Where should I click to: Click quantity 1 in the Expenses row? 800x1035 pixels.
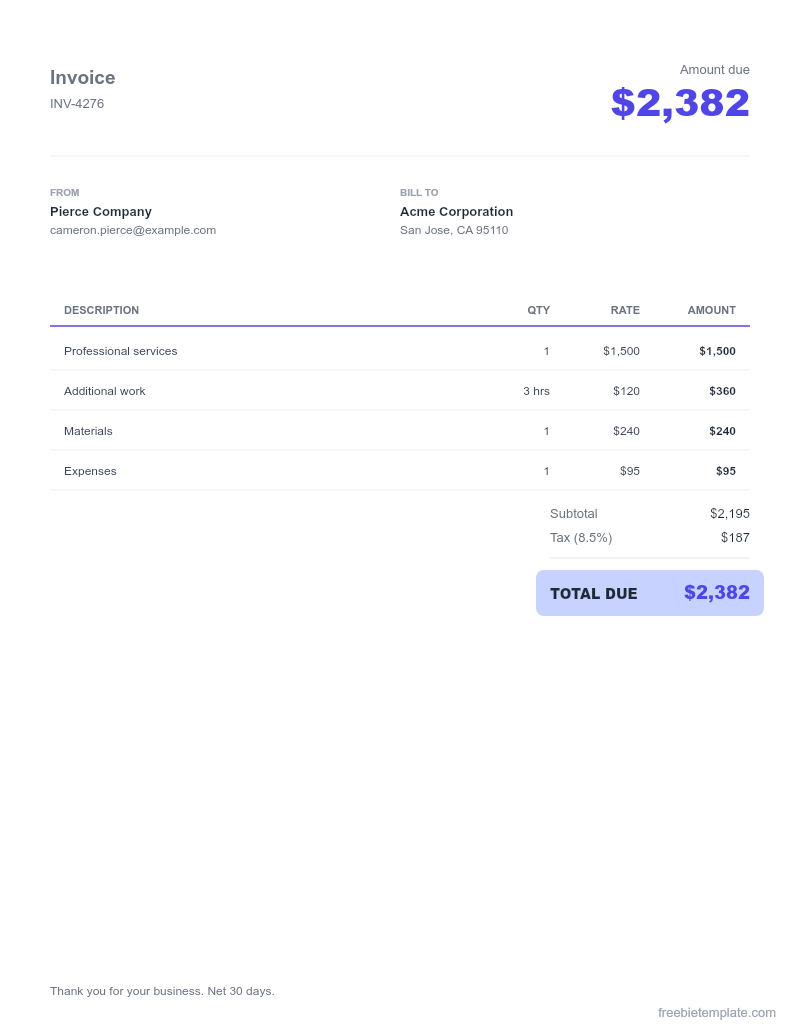tap(547, 471)
